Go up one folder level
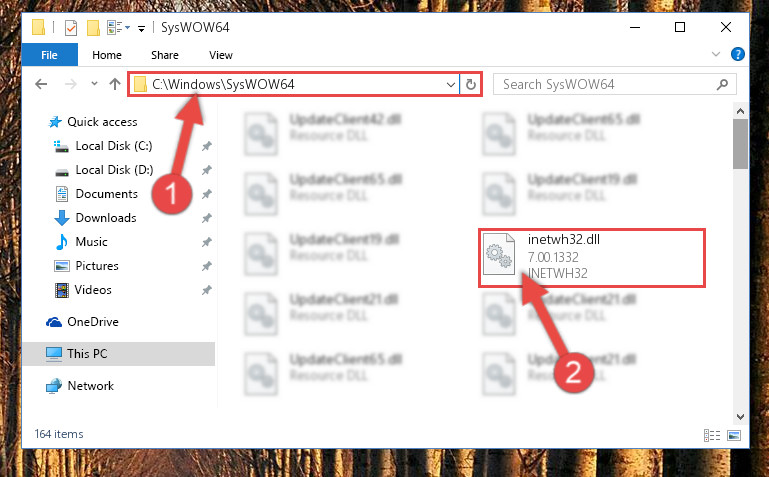This screenshot has width=769, height=477. tap(115, 84)
